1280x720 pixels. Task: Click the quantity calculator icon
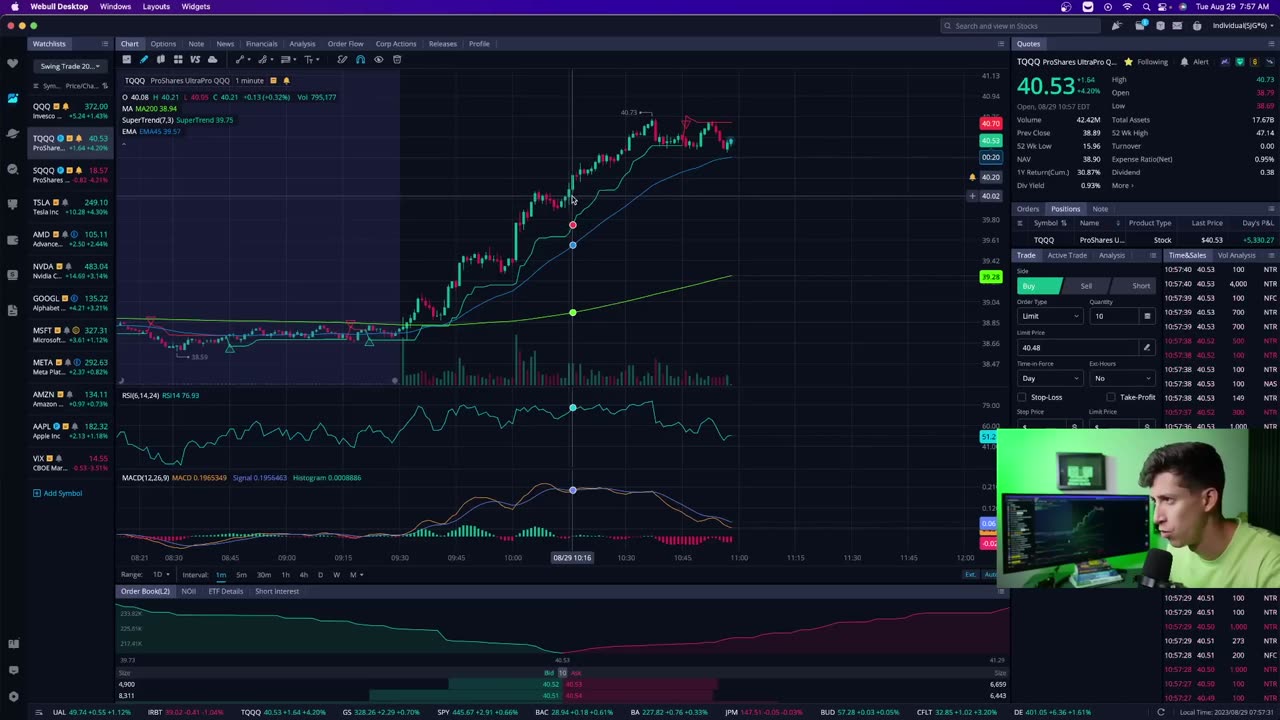point(1147,316)
